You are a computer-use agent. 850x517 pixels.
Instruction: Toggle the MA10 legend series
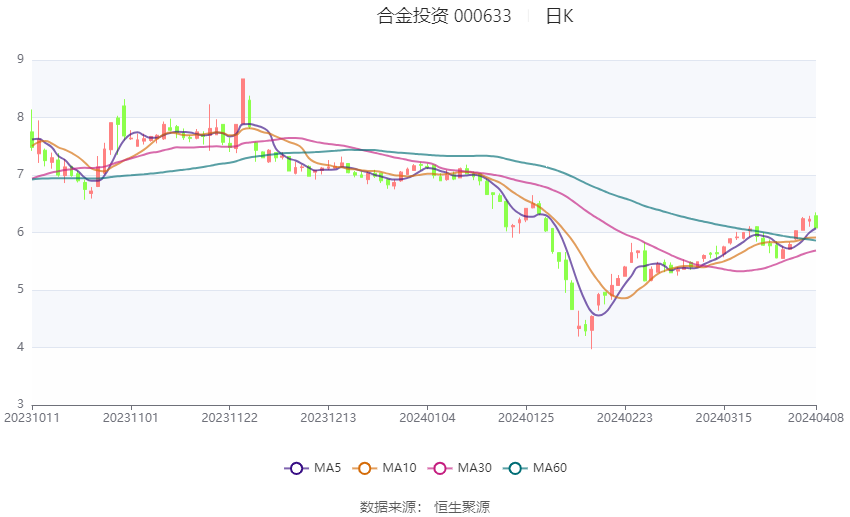(384, 468)
